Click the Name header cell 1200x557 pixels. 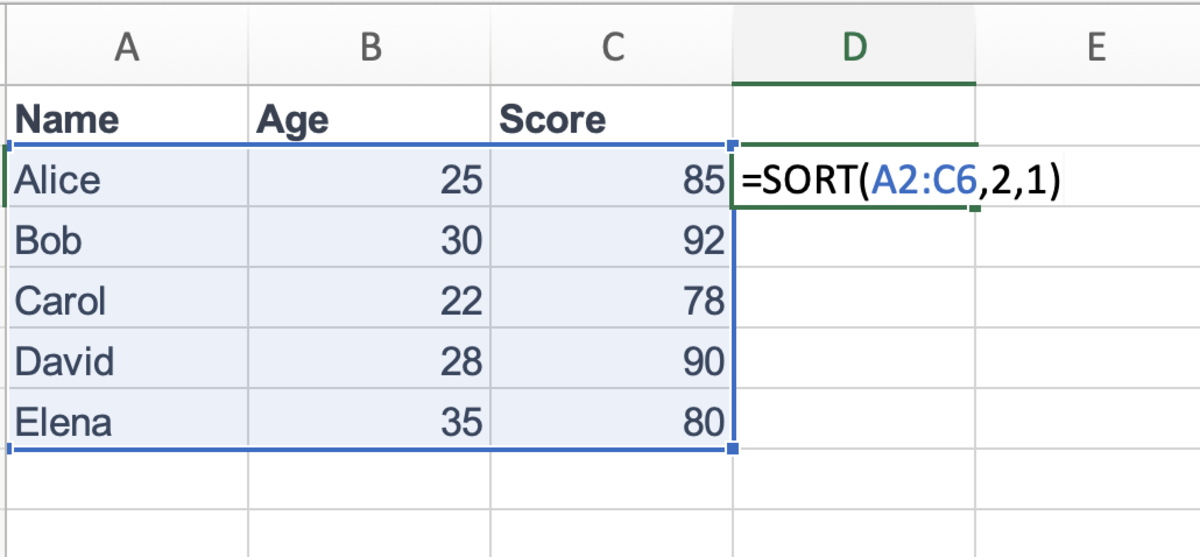click(x=126, y=120)
